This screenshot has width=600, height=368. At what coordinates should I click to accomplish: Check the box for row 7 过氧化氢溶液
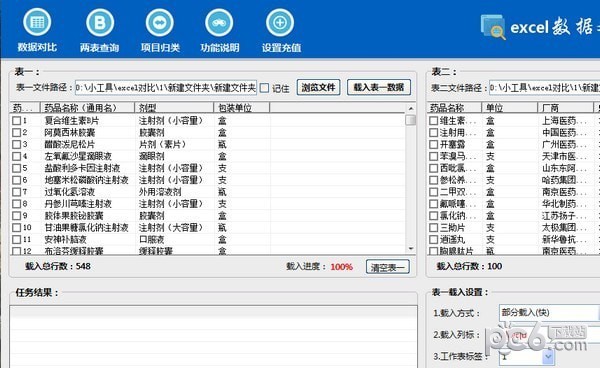16,192
